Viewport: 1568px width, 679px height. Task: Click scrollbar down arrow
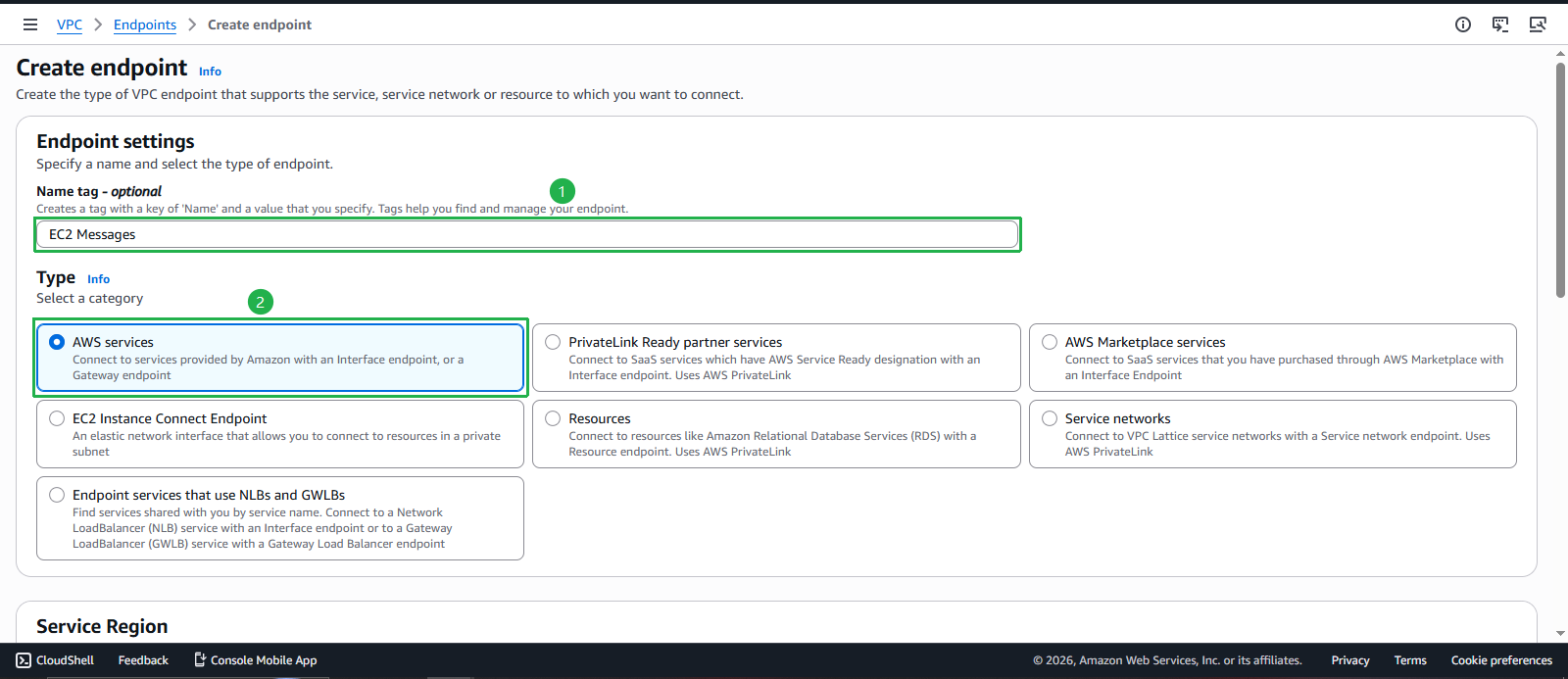tap(1560, 634)
